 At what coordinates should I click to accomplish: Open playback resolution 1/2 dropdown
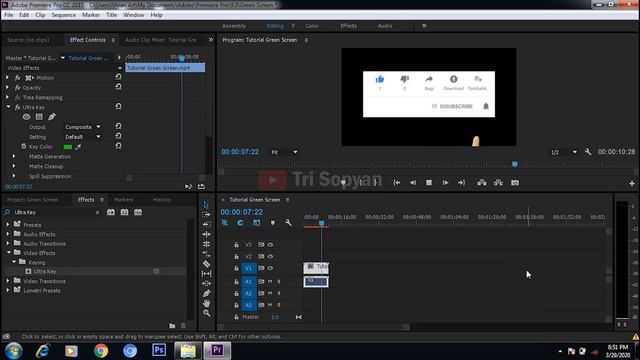(x=564, y=152)
